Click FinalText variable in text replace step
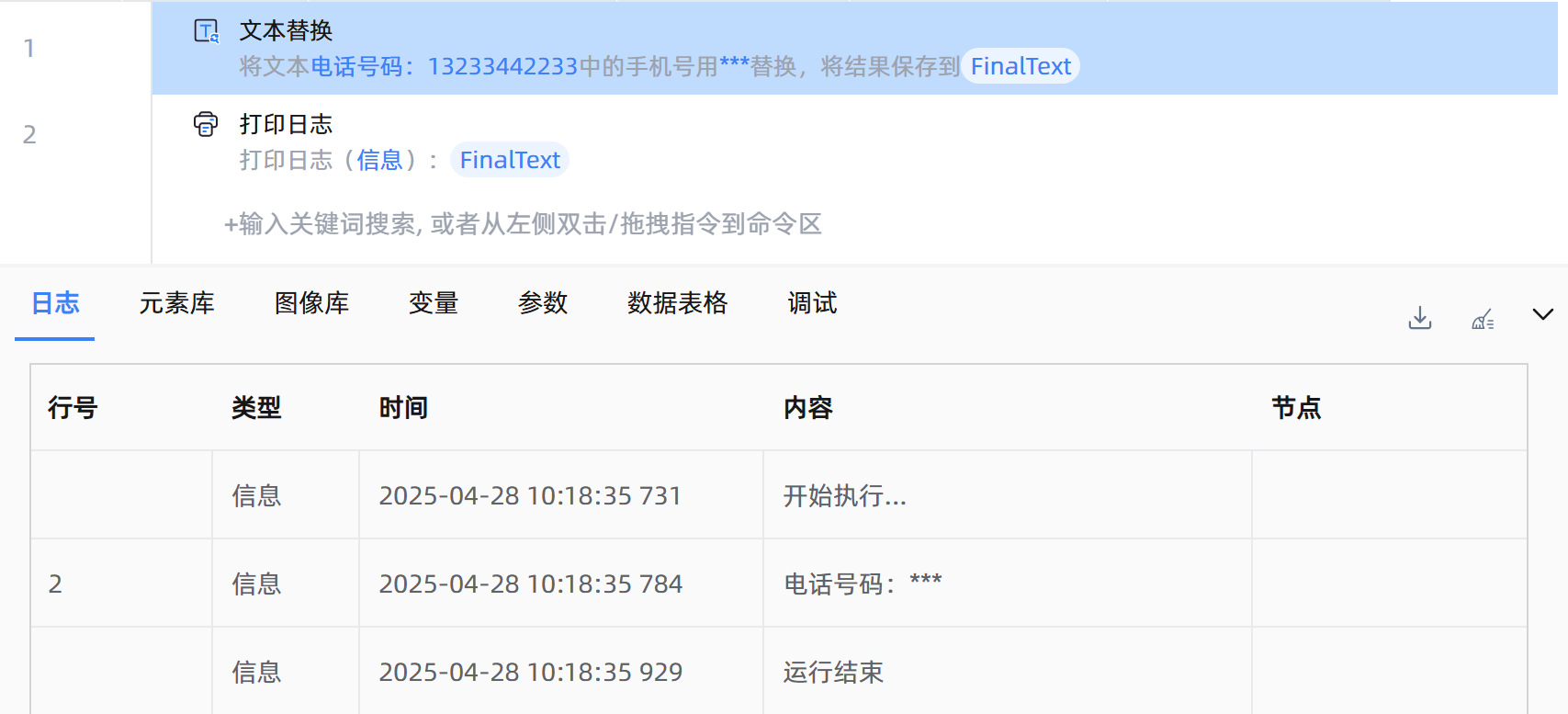1568x714 pixels. 1020,66
